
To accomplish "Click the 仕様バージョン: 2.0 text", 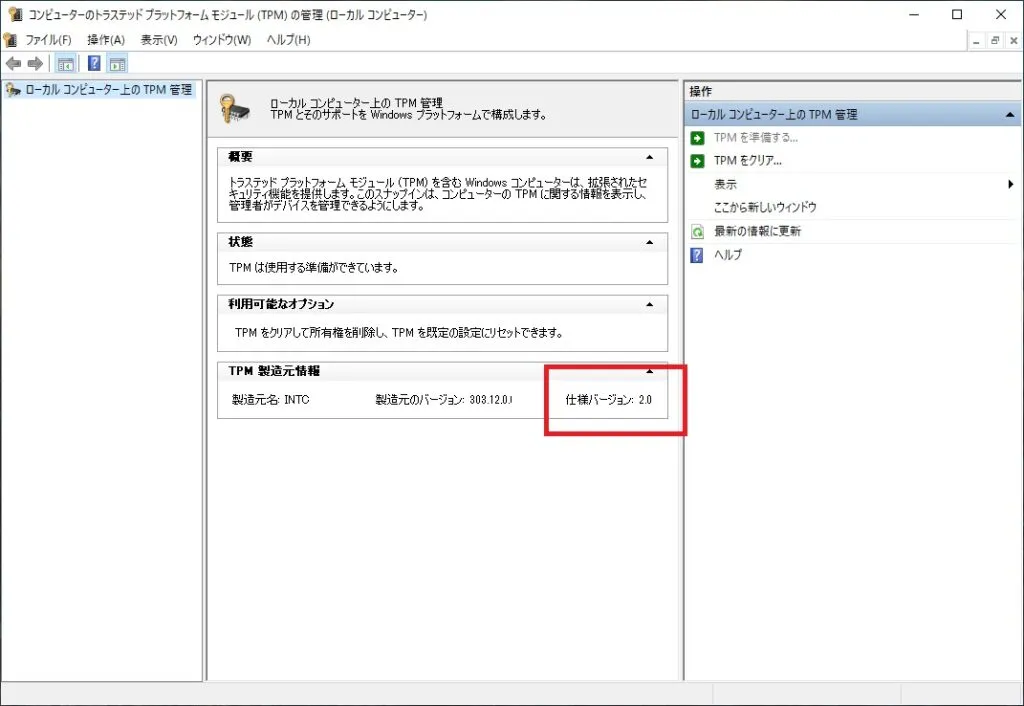I will click(x=609, y=400).
